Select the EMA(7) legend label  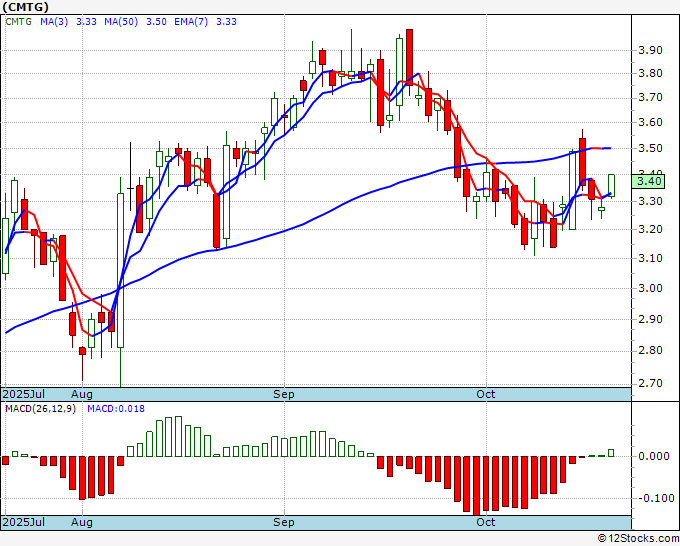191,22
